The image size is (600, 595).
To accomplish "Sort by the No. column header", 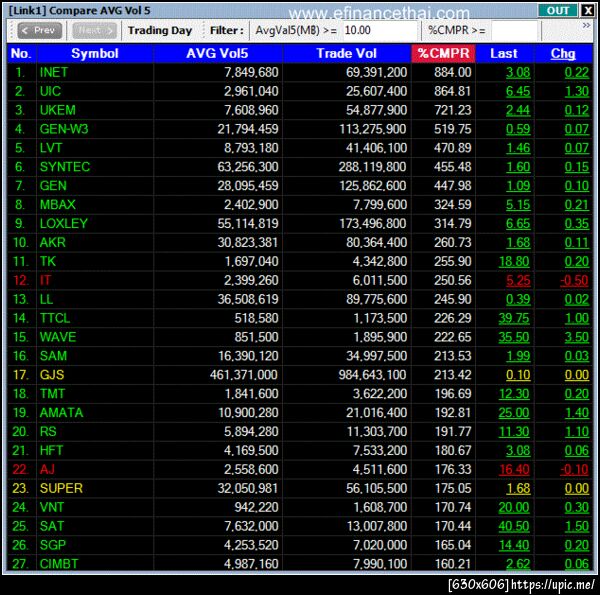I will click(21, 54).
